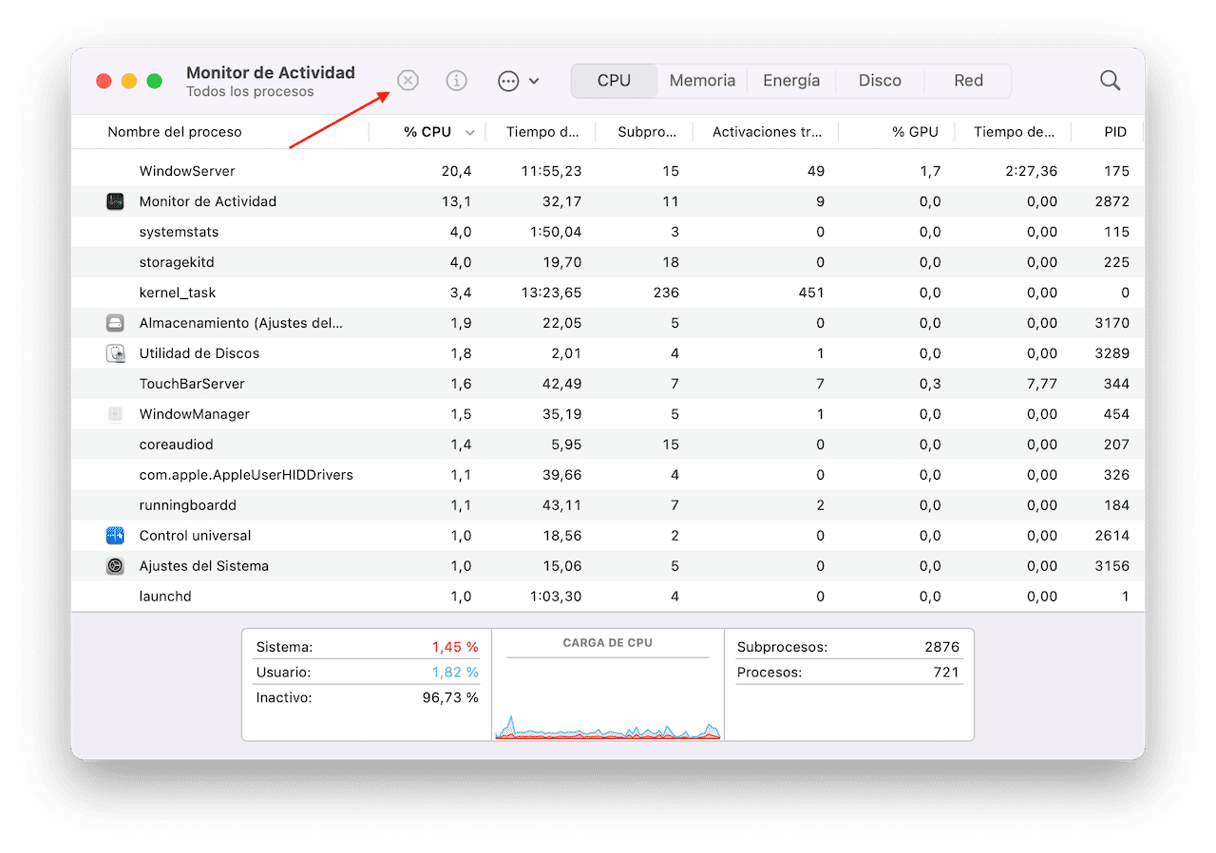Click the Subprocesos count 2876
The width and height of the screenshot is (1216, 853).
pyautogui.click(x=942, y=647)
